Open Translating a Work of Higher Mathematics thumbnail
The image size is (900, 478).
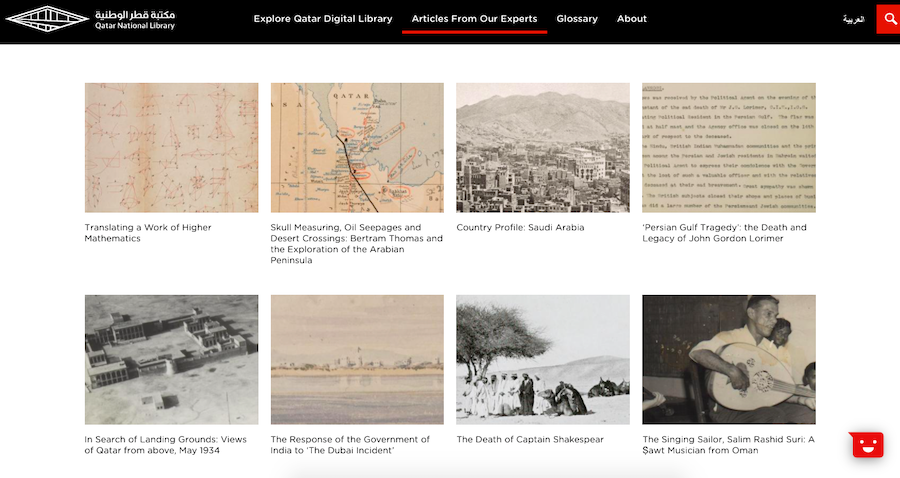point(172,147)
